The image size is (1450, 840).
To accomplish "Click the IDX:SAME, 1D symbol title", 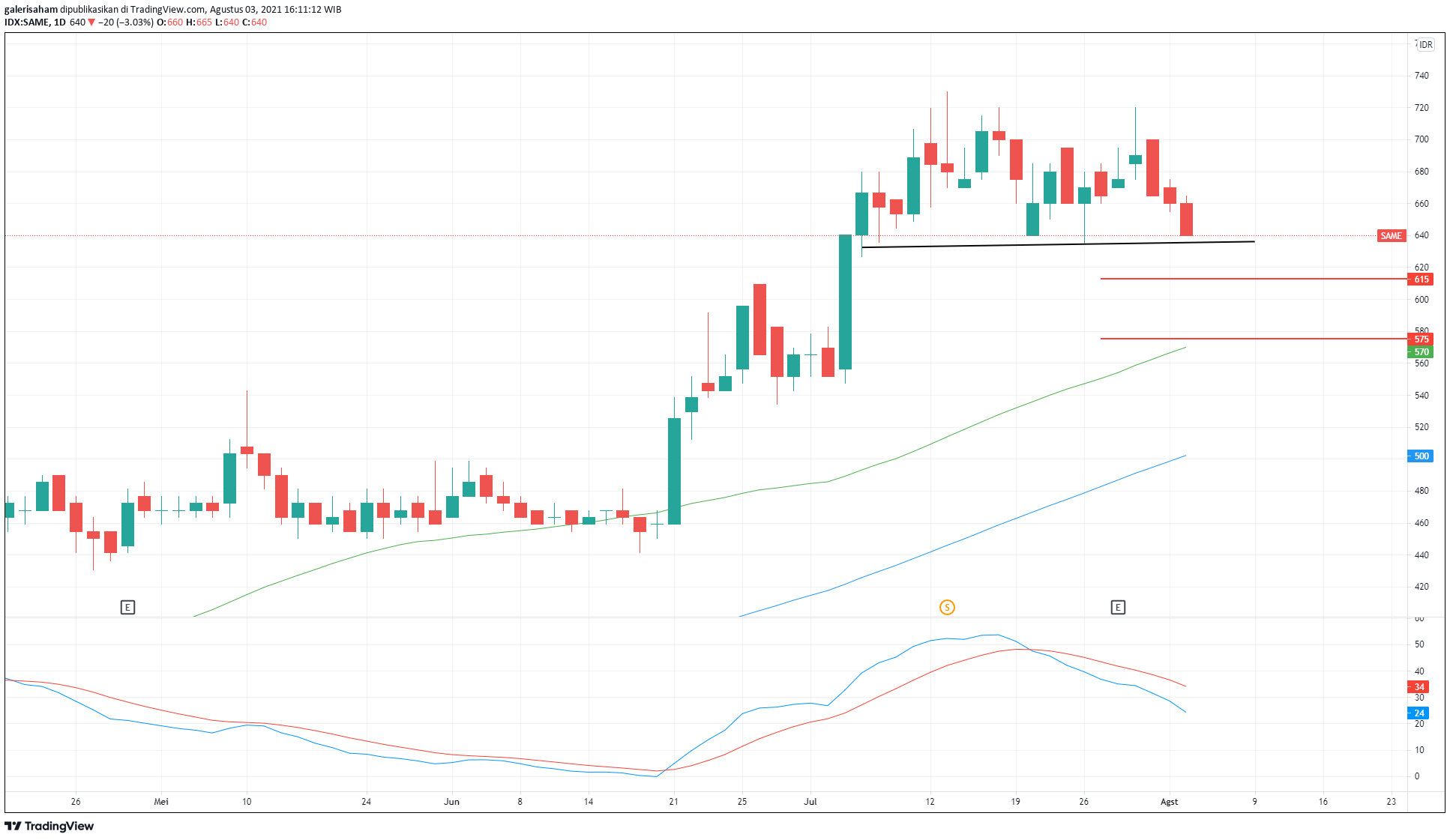I will pyautogui.click(x=35, y=22).
